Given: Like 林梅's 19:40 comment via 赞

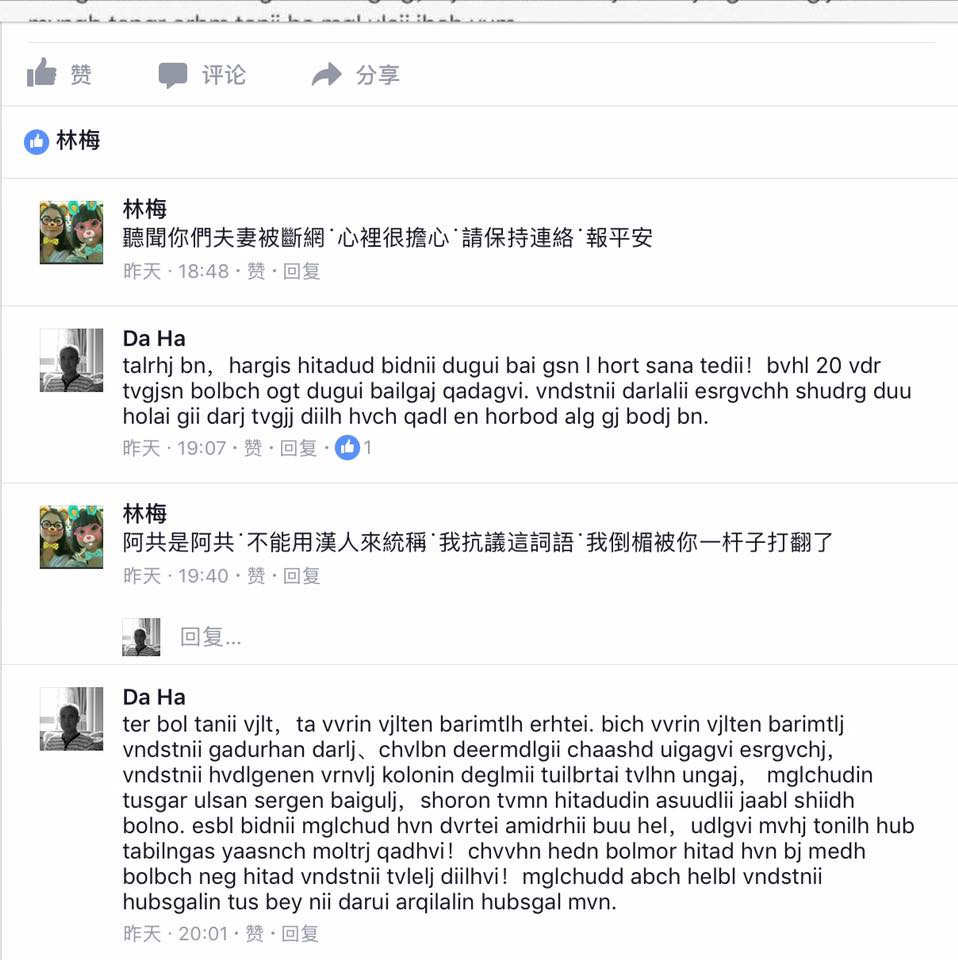Looking at the screenshot, I should tap(256, 575).
